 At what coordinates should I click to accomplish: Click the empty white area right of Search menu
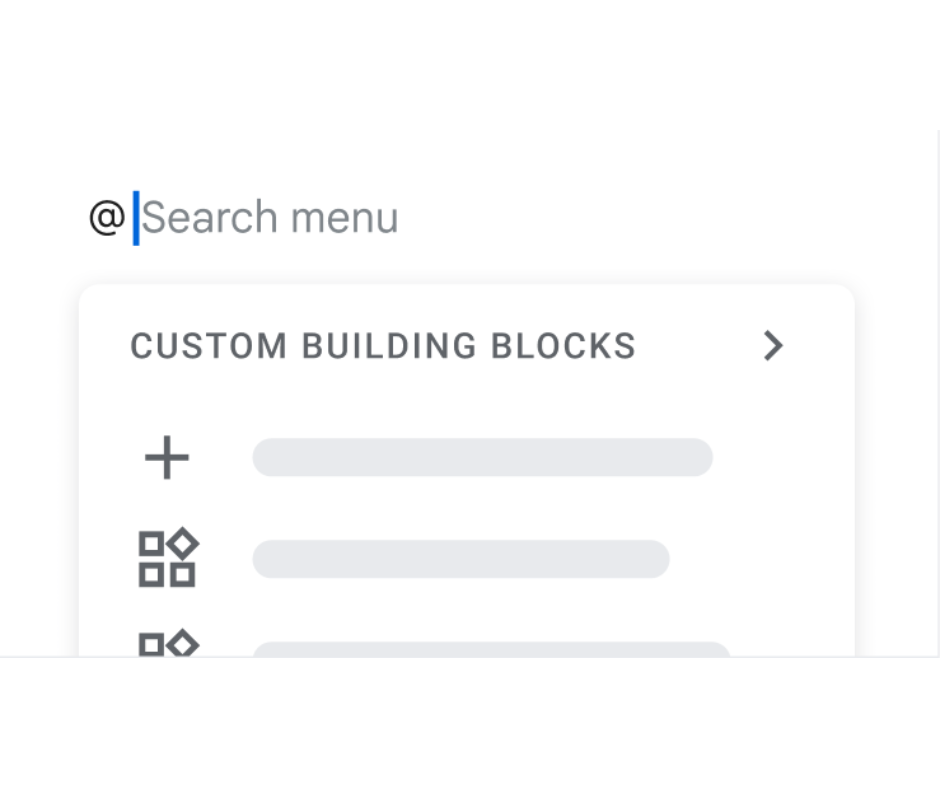(x=650, y=218)
